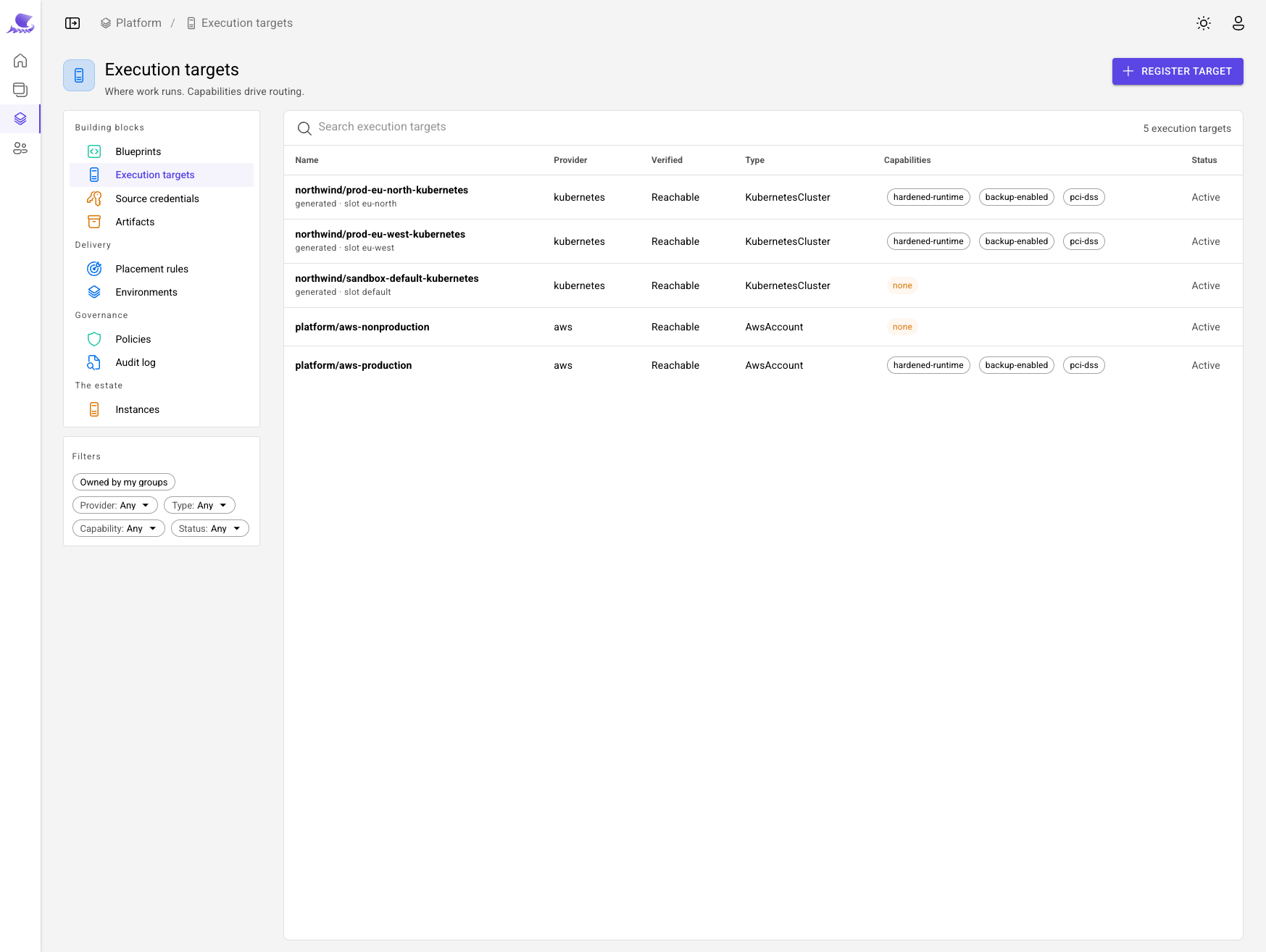The width and height of the screenshot is (1266, 952).
Task: Open the Type: Any dropdown
Action: [199, 505]
